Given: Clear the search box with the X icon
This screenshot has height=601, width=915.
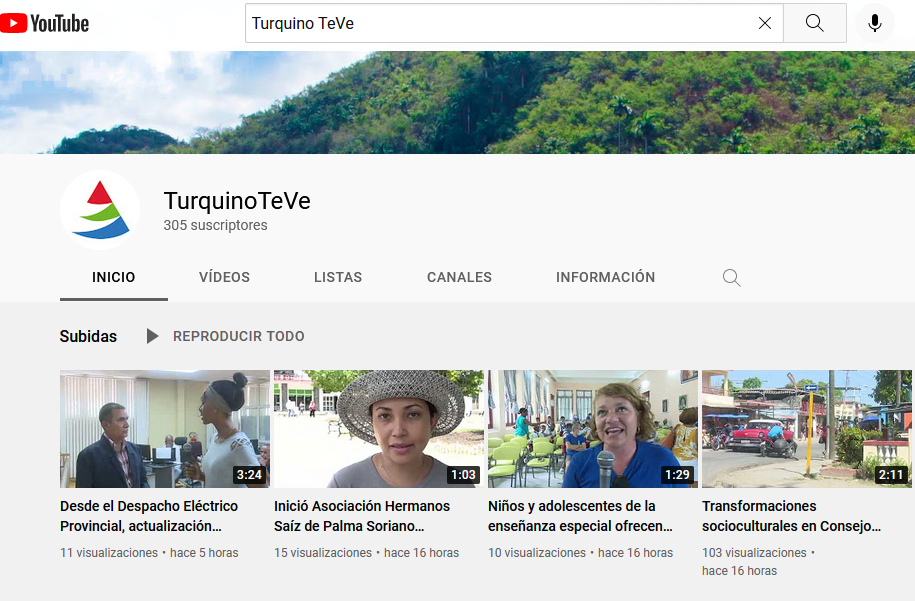Looking at the screenshot, I should point(764,23).
